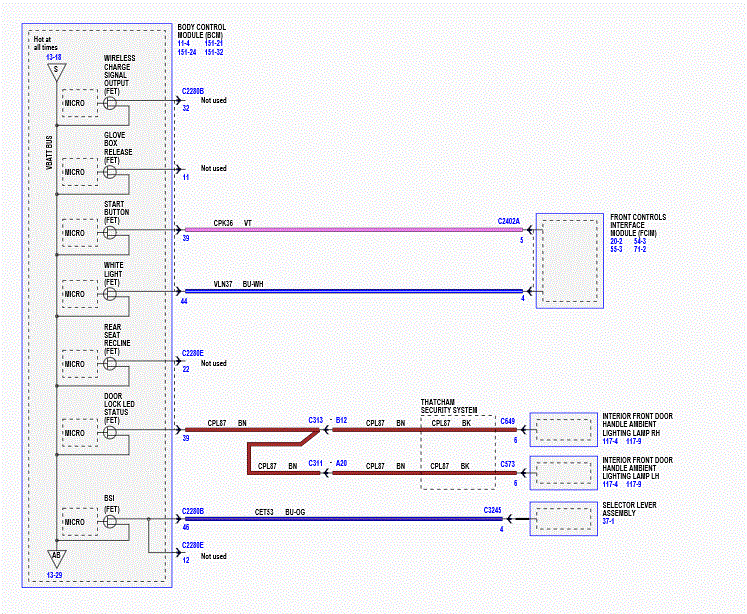The width and height of the screenshot is (747, 614).
Task: Click Not used label next to pin 11
Action: [x=213, y=168]
